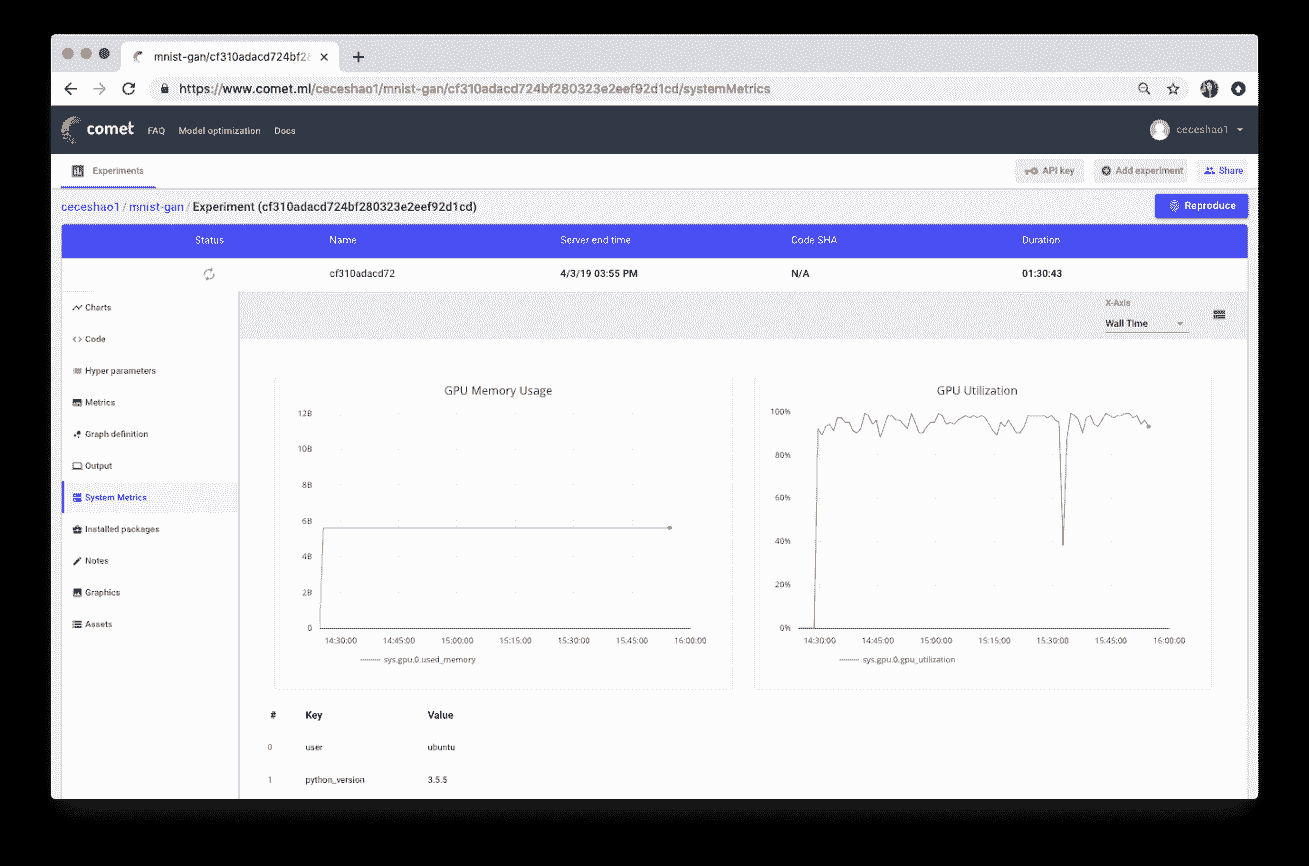Click the value 3.5.5 in the table

point(437,779)
